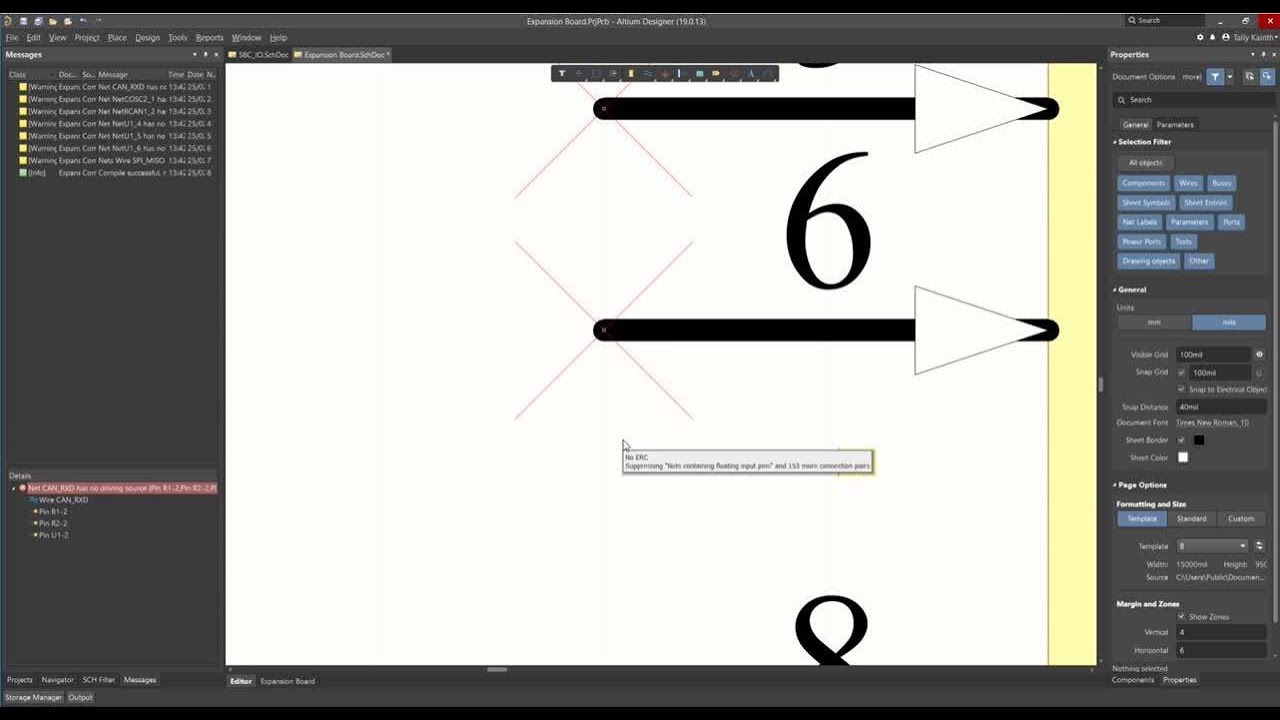Toggle the Power Ports filter button
This screenshot has width=1280, height=720.
pos(1142,242)
